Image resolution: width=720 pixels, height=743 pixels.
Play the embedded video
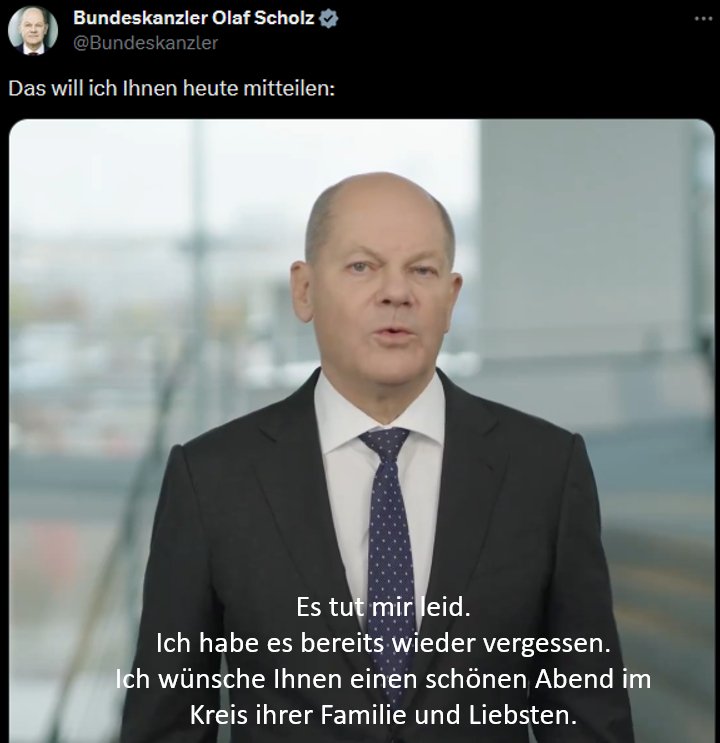pos(362,430)
